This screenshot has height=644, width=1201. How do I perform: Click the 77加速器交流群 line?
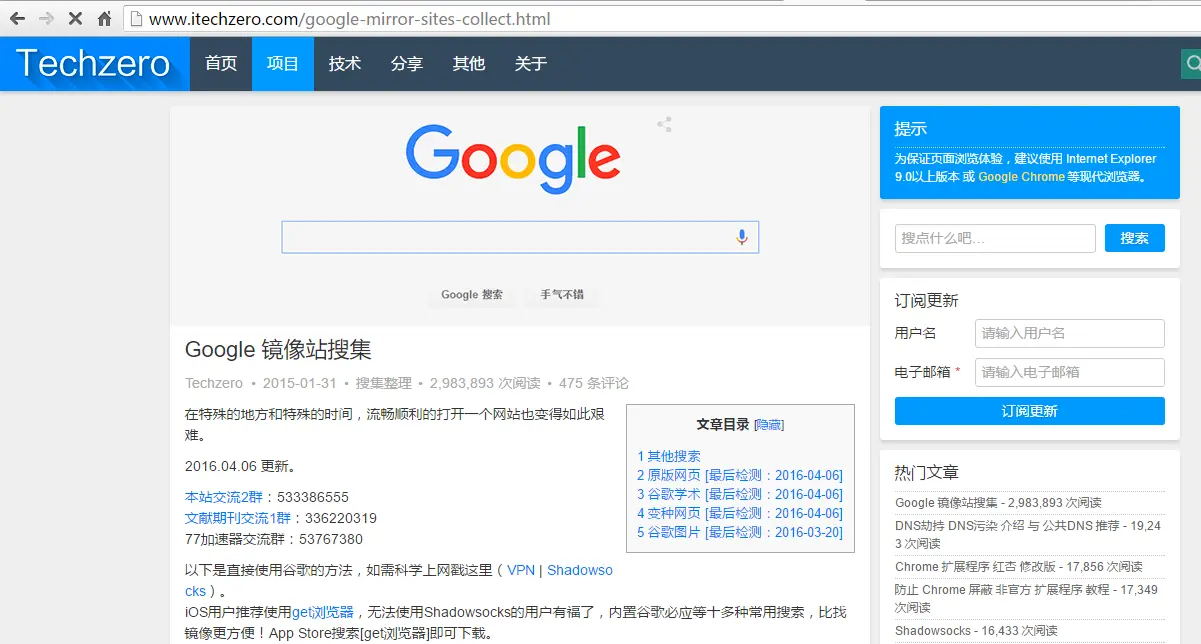click(274, 539)
